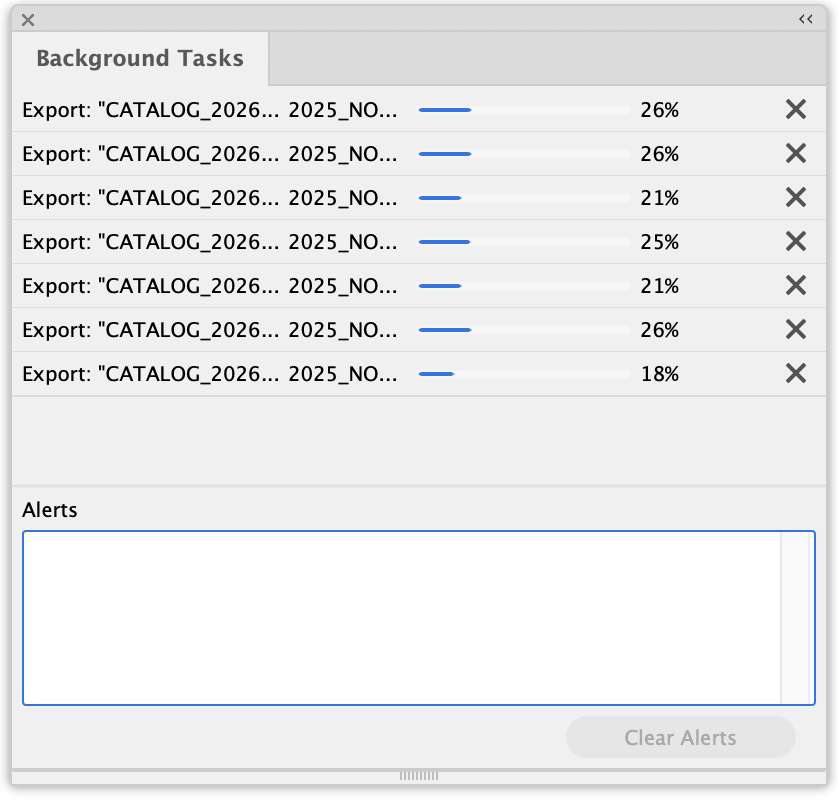Image resolution: width=838 pixels, height=800 pixels.
Task: Close the Background Tasks panel
Action: pos(28,19)
